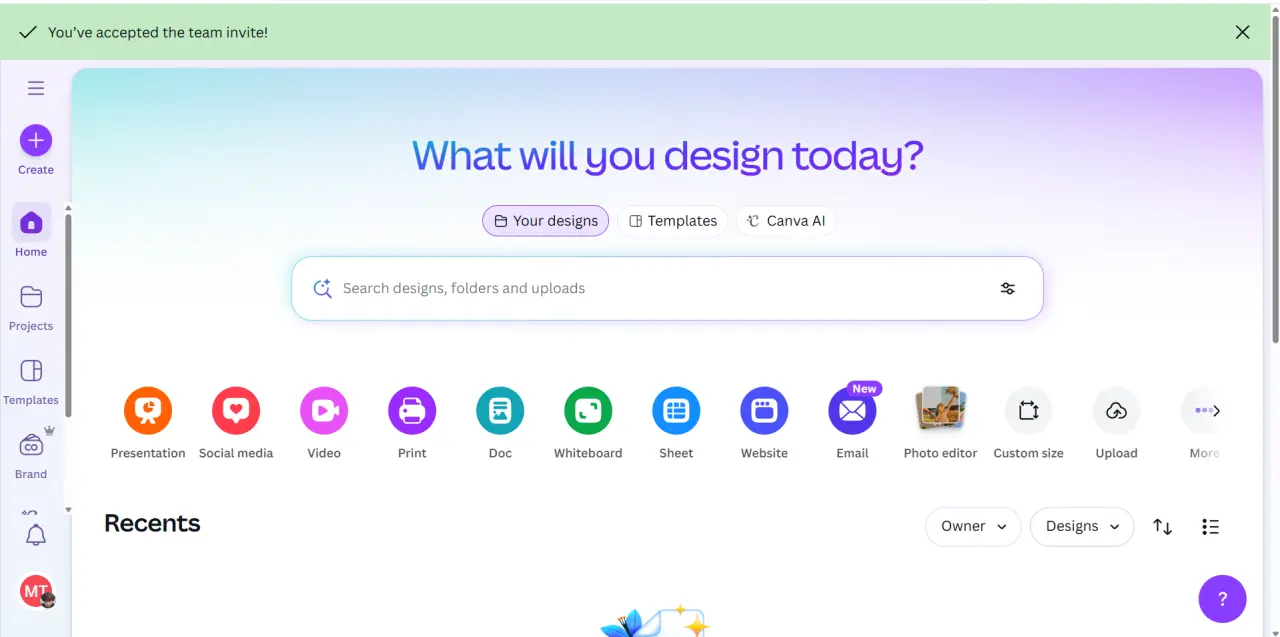Open the hamburger menu in sidebar
Viewport: 1280px width, 637px height.
[36, 88]
